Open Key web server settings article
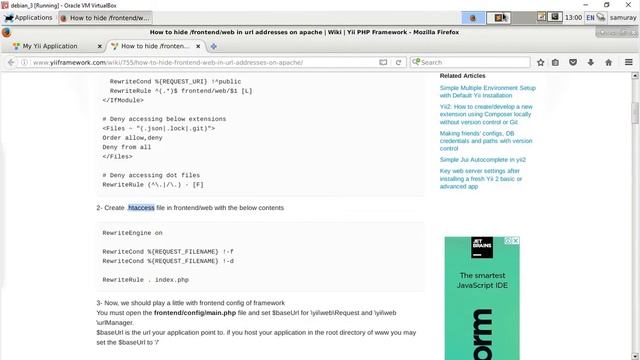The image size is (640, 360). (480, 178)
